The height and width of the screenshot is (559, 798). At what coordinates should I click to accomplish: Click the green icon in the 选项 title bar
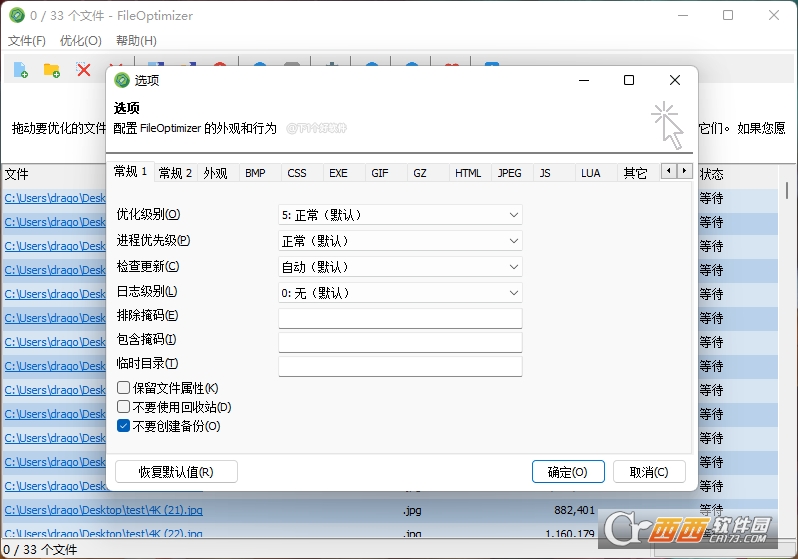click(x=122, y=80)
